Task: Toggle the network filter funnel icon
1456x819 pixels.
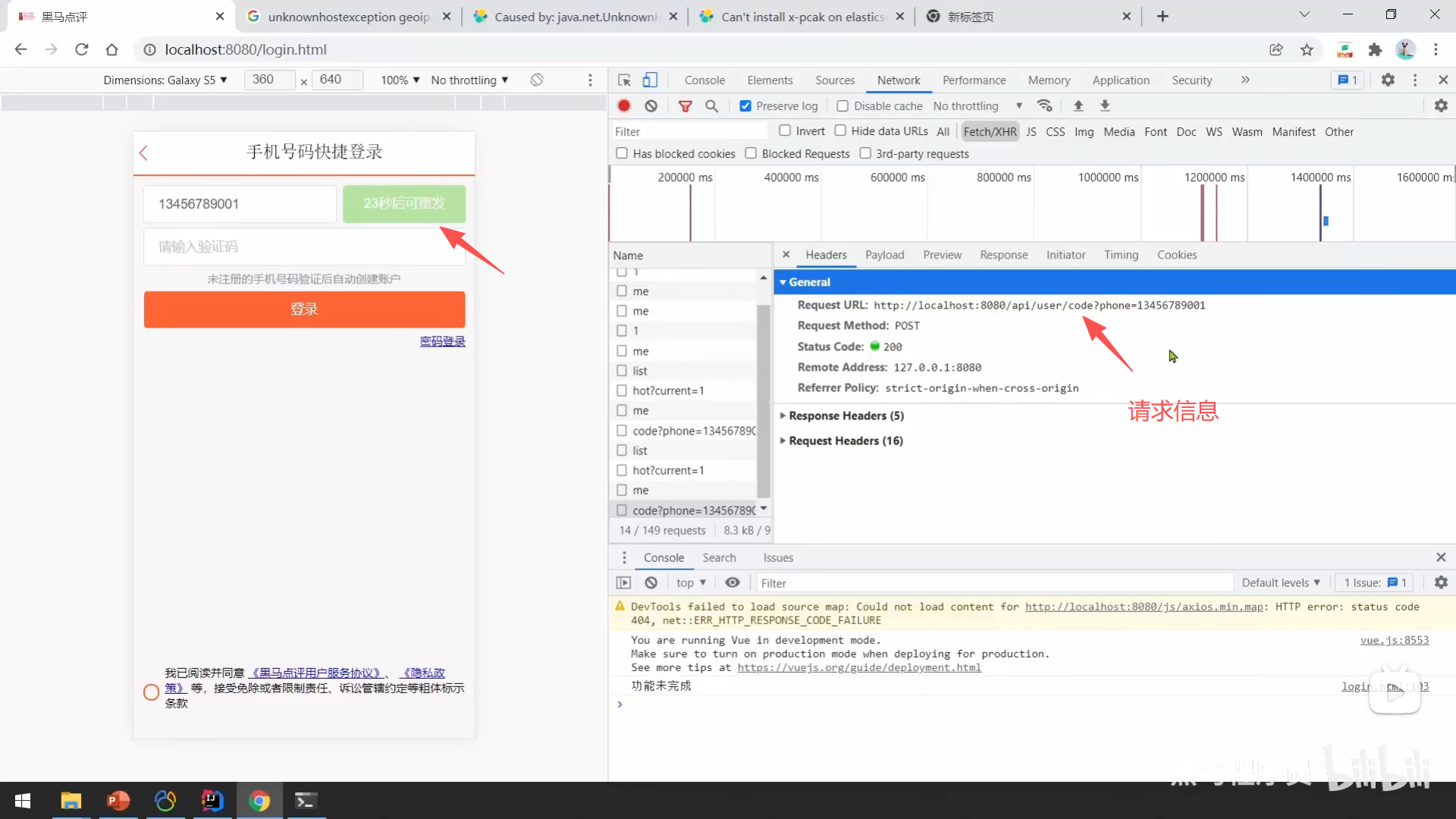Action: [x=685, y=106]
